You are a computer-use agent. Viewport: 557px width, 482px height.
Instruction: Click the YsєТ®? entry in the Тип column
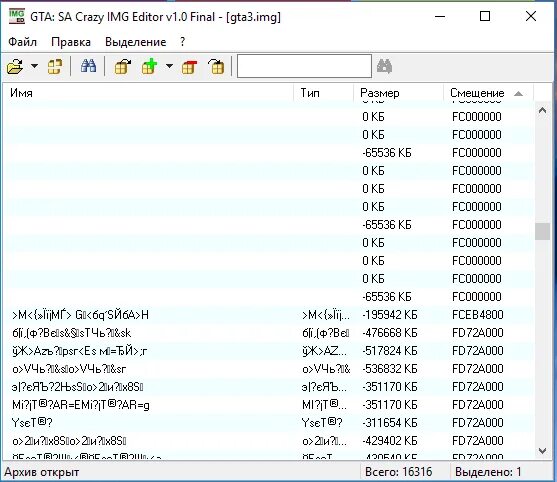coord(322,423)
